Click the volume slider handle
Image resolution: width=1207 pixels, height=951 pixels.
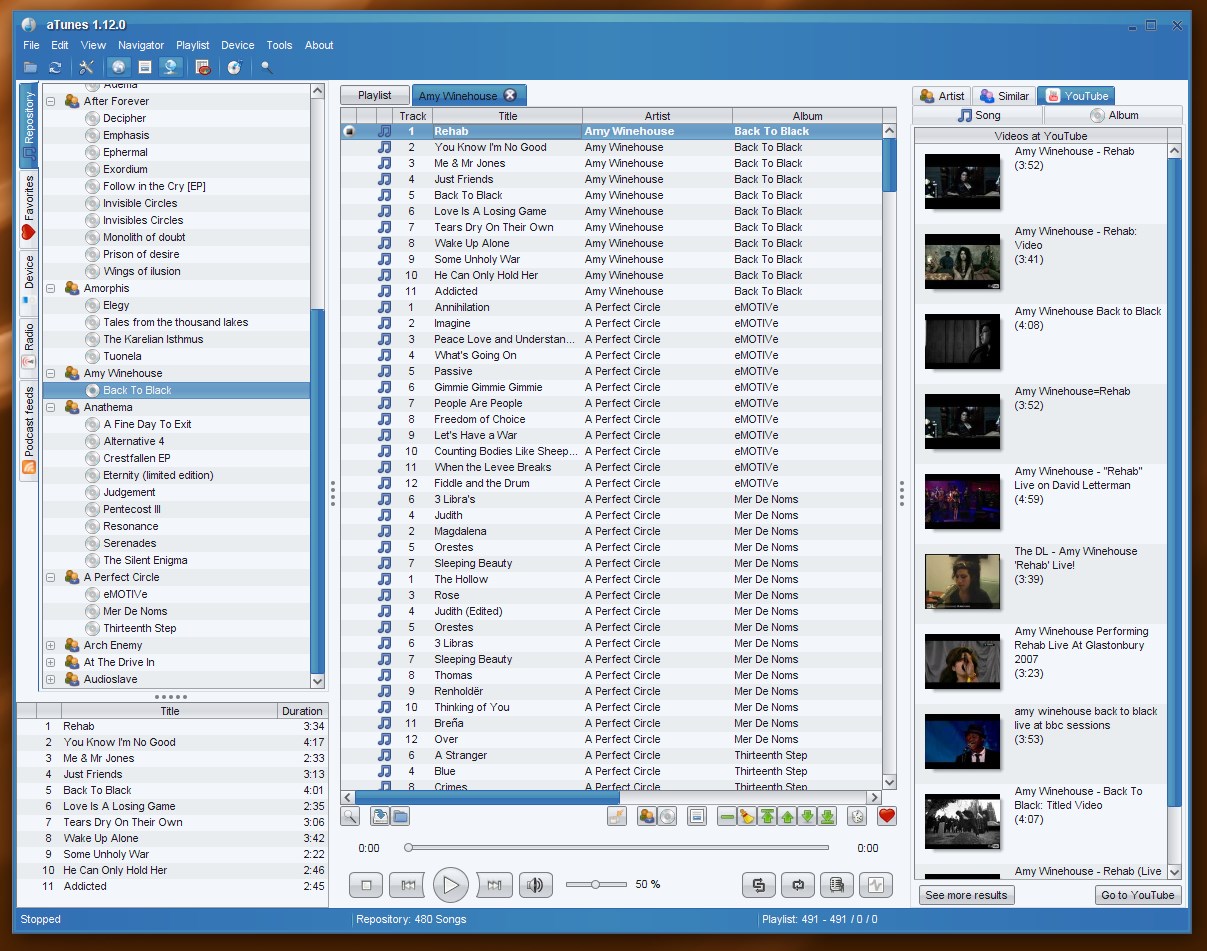595,884
